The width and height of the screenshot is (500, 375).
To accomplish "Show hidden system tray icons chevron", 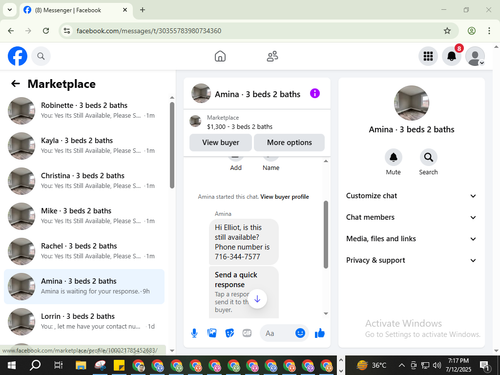I will coord(402,366).
